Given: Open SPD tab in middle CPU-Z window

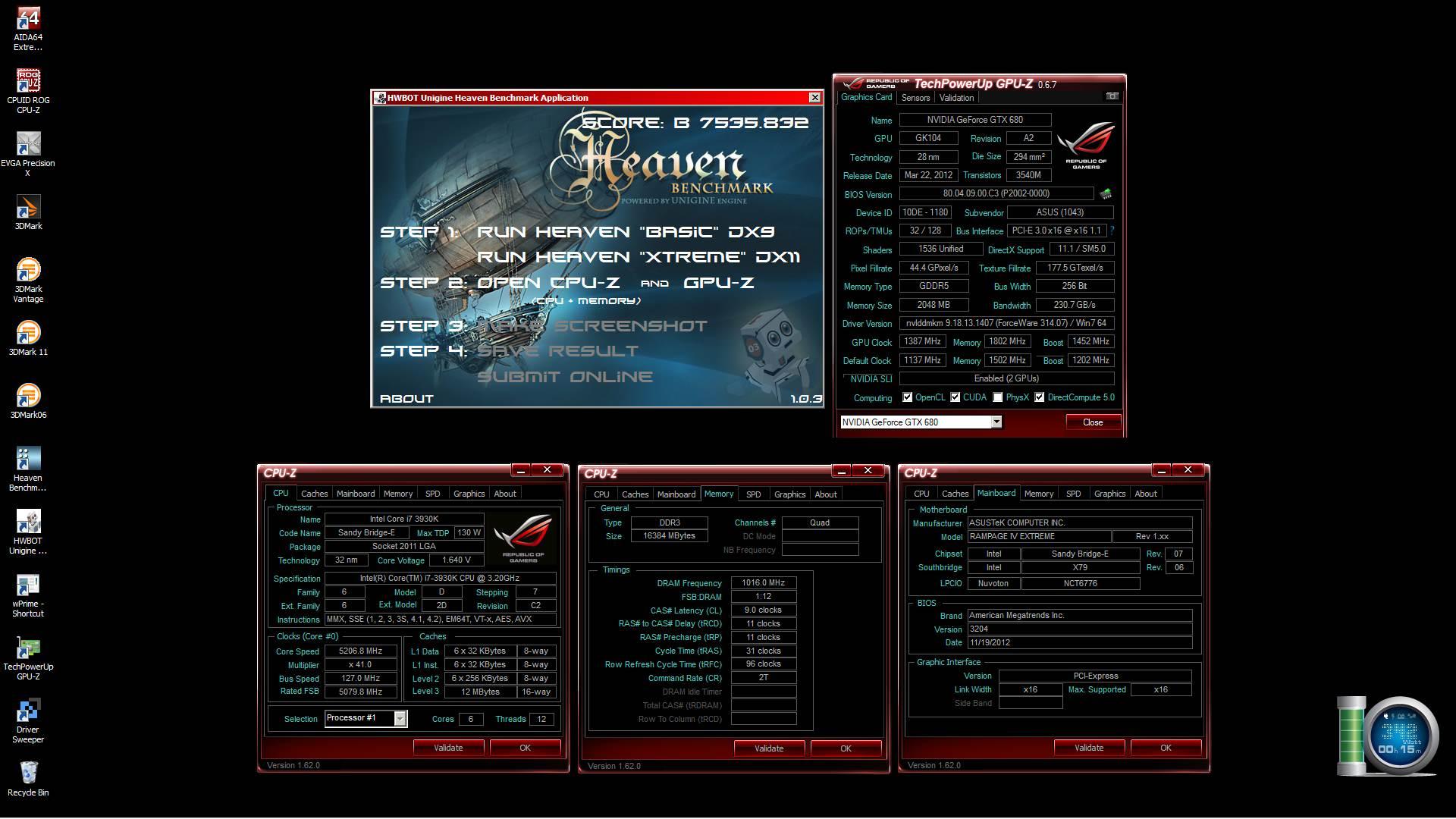Looking at the screenshot, I should point(753,494).
